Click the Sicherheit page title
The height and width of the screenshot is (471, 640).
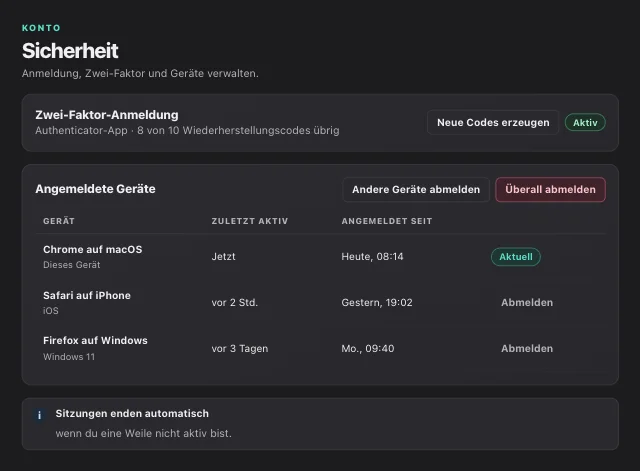70,51
